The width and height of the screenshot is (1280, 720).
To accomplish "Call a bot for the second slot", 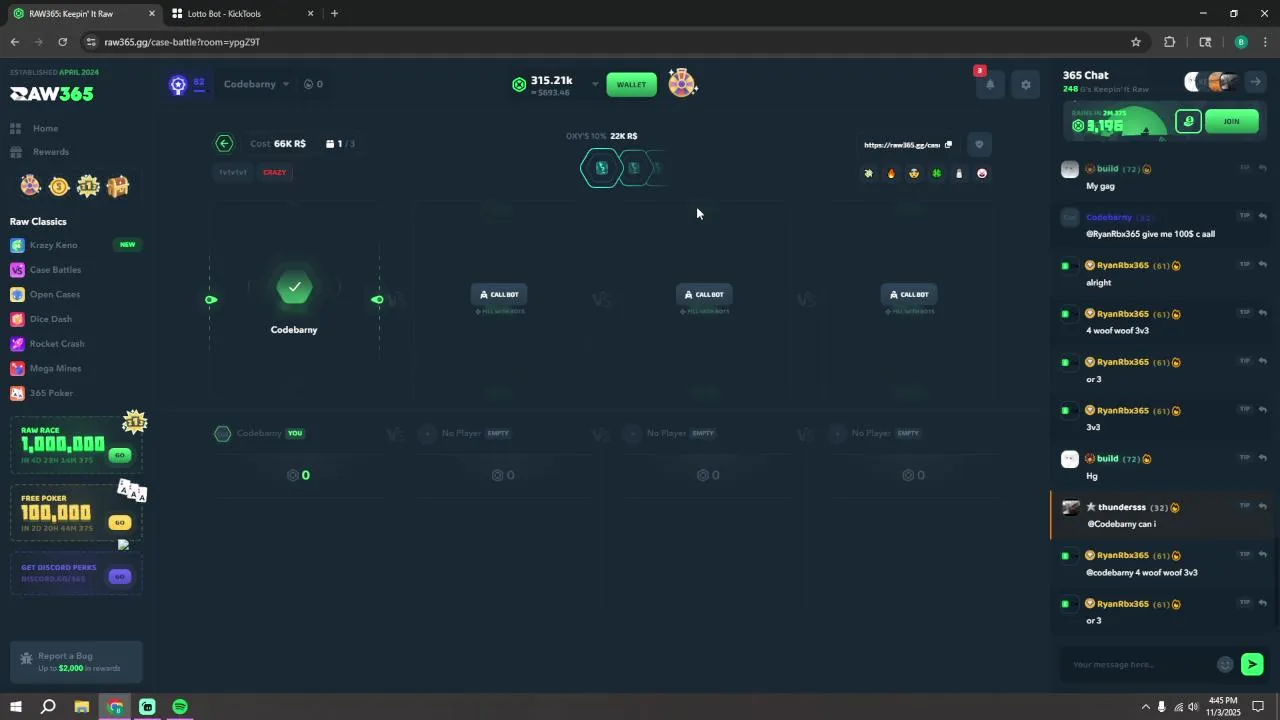I will point(500,294).
